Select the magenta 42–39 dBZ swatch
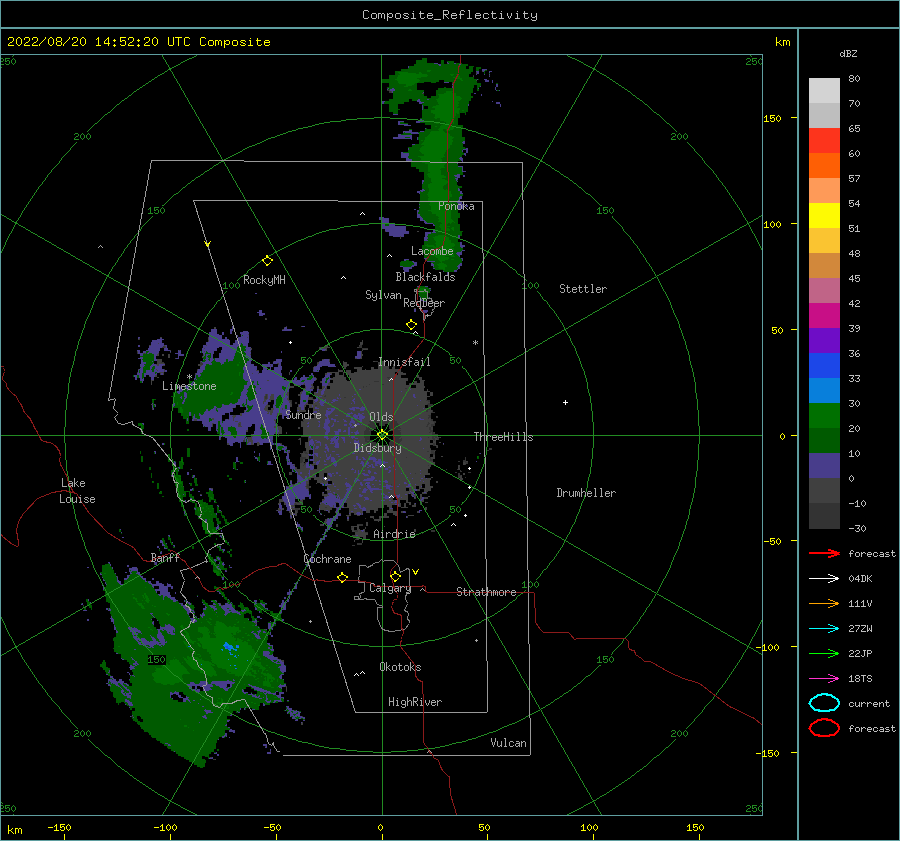 (824, 316)
